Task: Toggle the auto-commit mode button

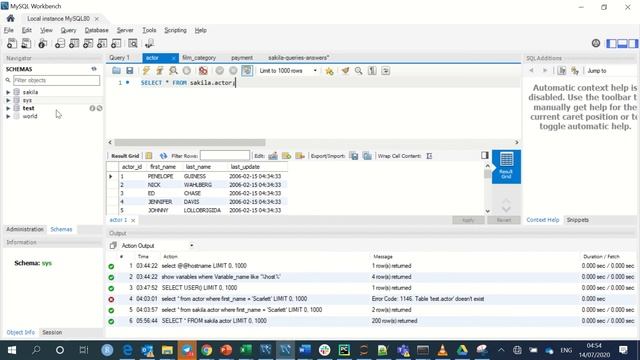Action: point(247,71)
